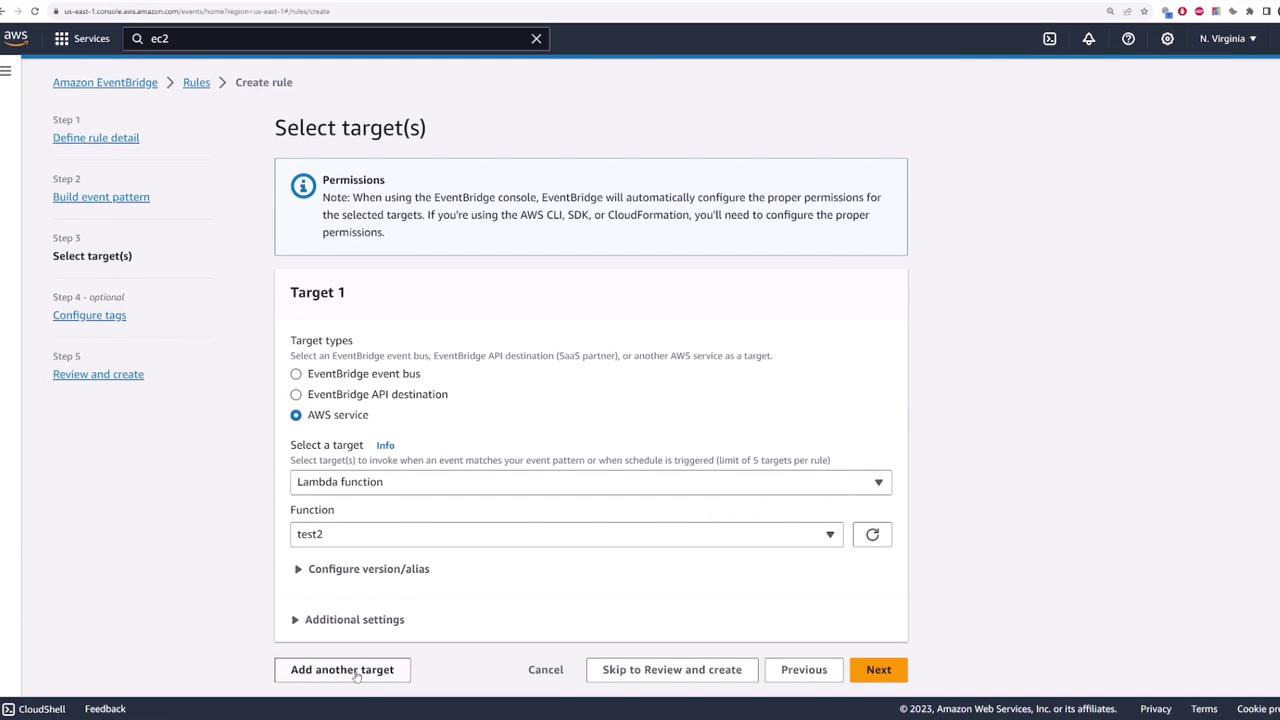Viewport: 1280px width, 720px height.
Task: Click the Cancel button
Action: [546, 670]
